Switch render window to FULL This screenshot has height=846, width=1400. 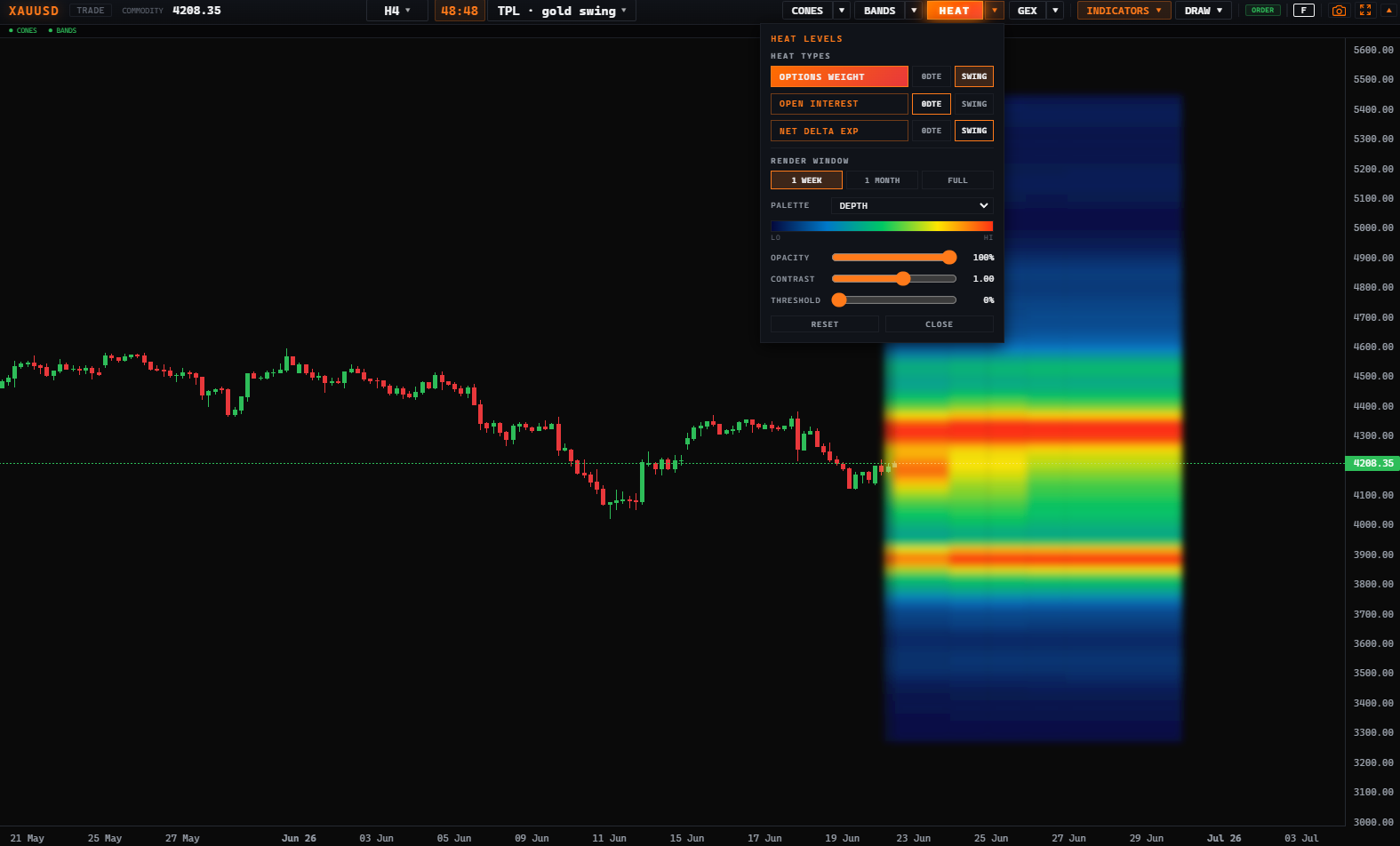point(957,180)
